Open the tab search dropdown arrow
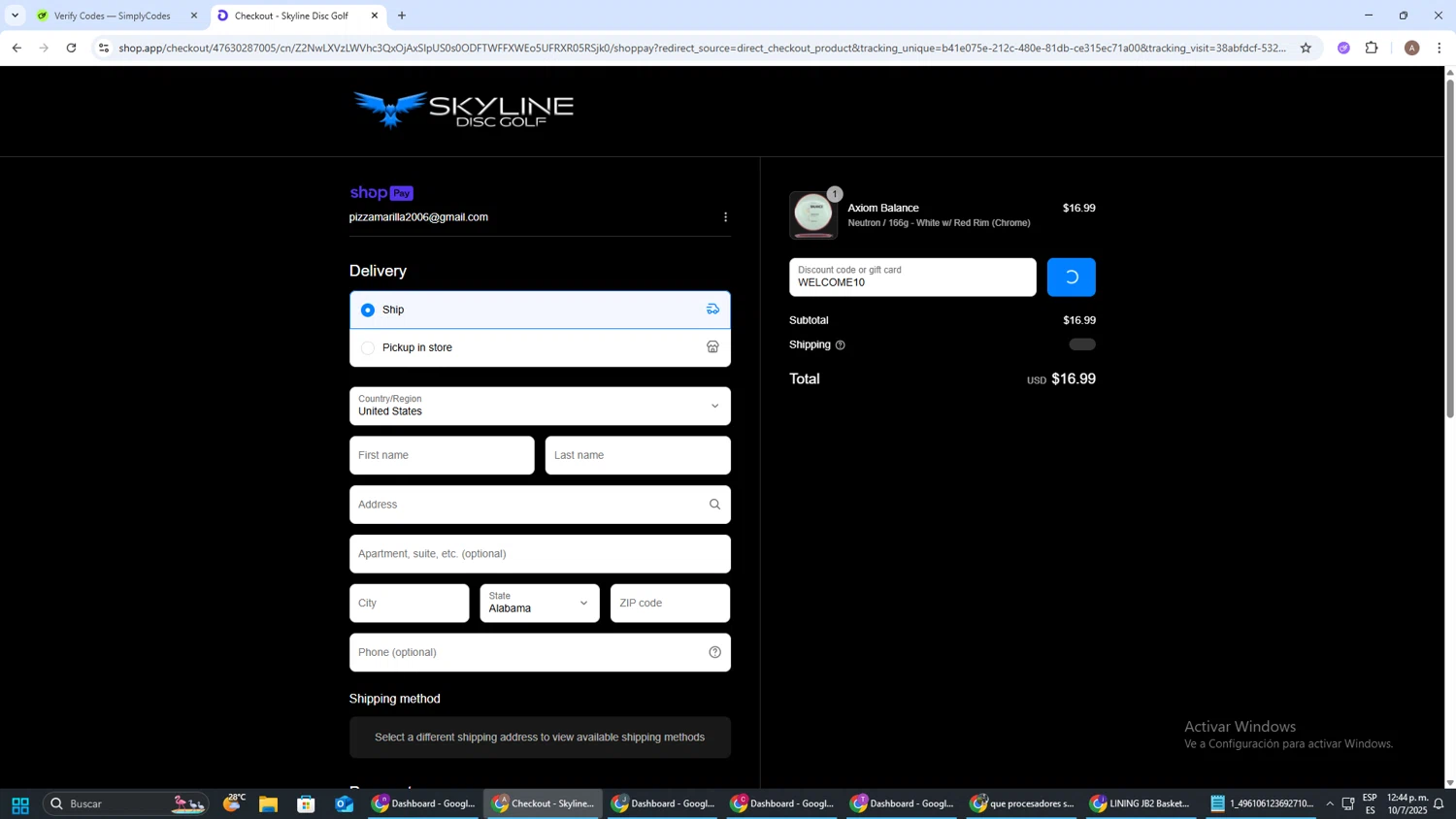Viewport: 1456px width, 819px height. coord(15,16)
